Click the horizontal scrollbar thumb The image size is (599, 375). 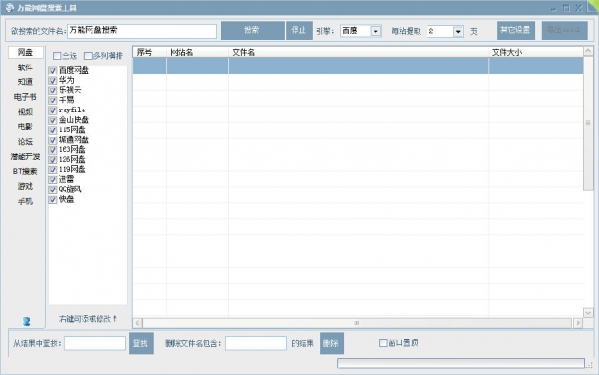coord(357,323)
